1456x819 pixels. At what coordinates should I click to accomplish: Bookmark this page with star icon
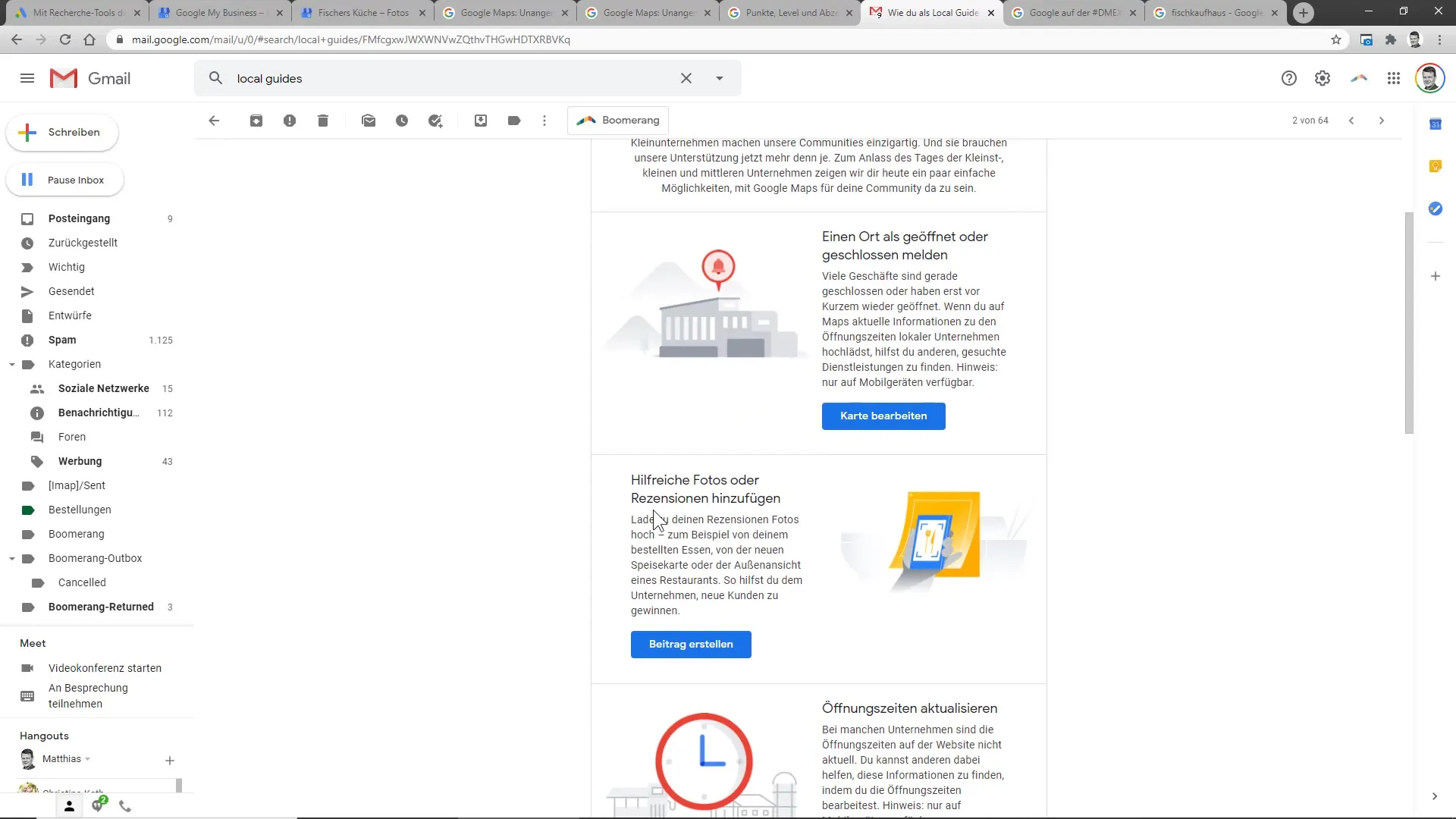tap(1336, 39)
